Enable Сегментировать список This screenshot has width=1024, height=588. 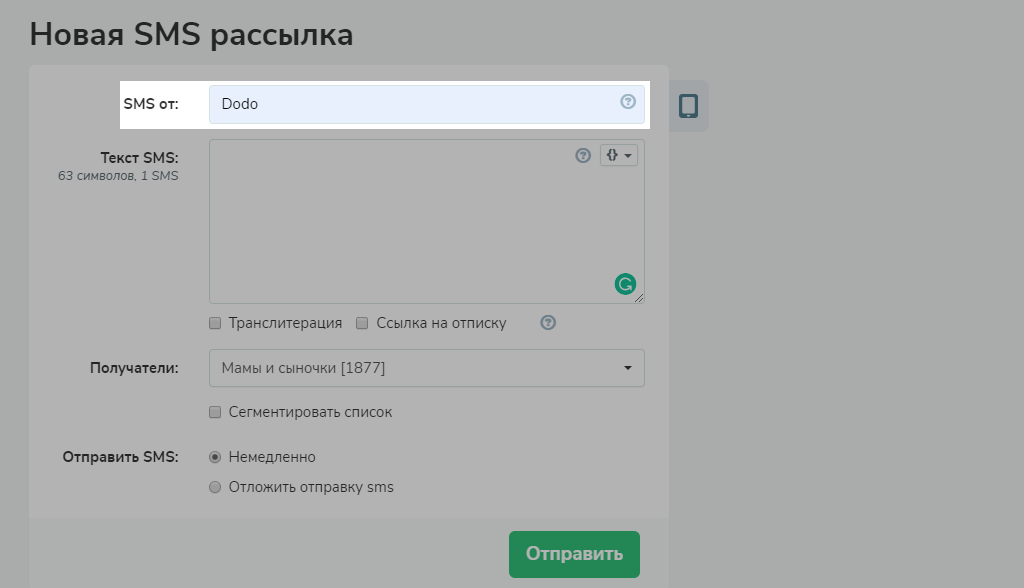click(x=215, y=412)
